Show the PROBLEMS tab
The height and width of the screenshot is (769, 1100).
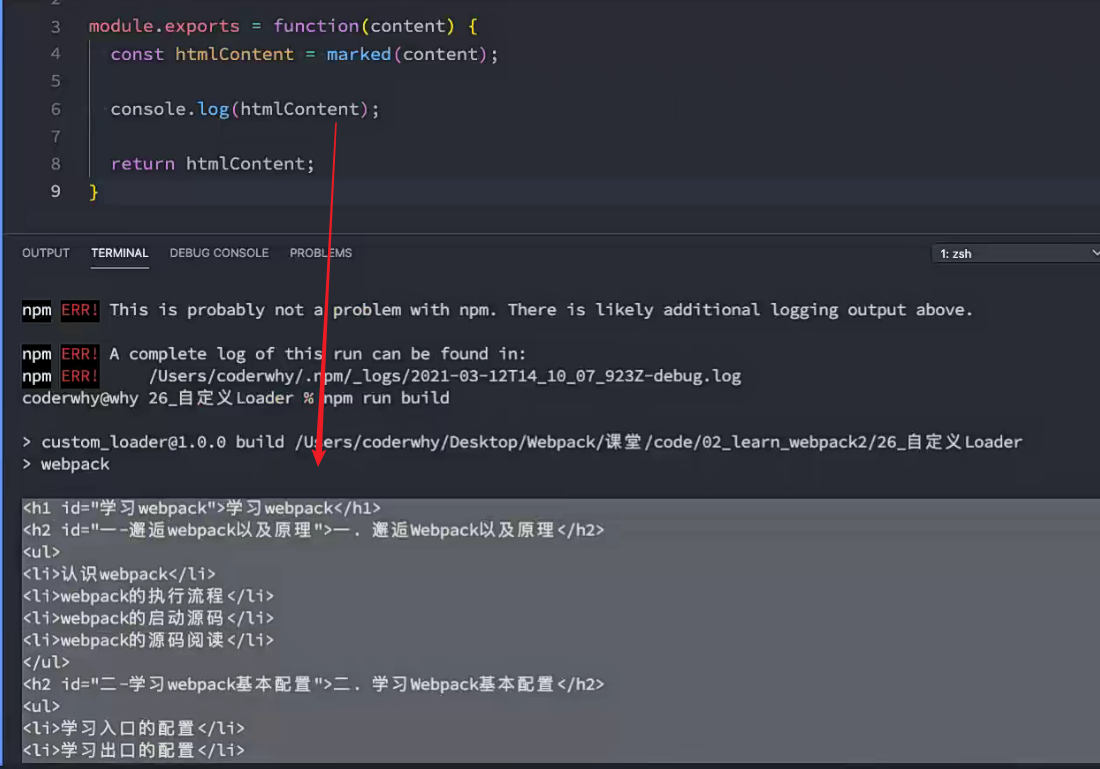tap(320, 253)
